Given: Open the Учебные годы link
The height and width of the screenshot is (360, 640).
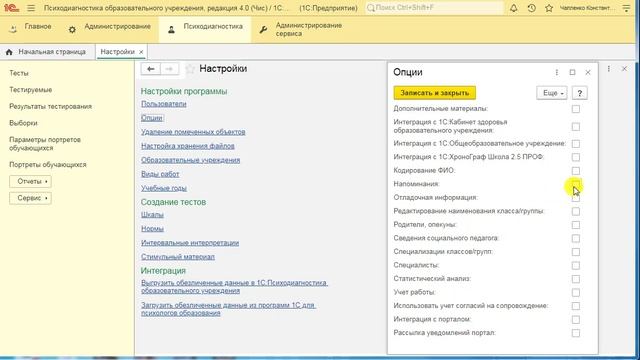Looking at the screenshot, I should [x=164, y=188].
